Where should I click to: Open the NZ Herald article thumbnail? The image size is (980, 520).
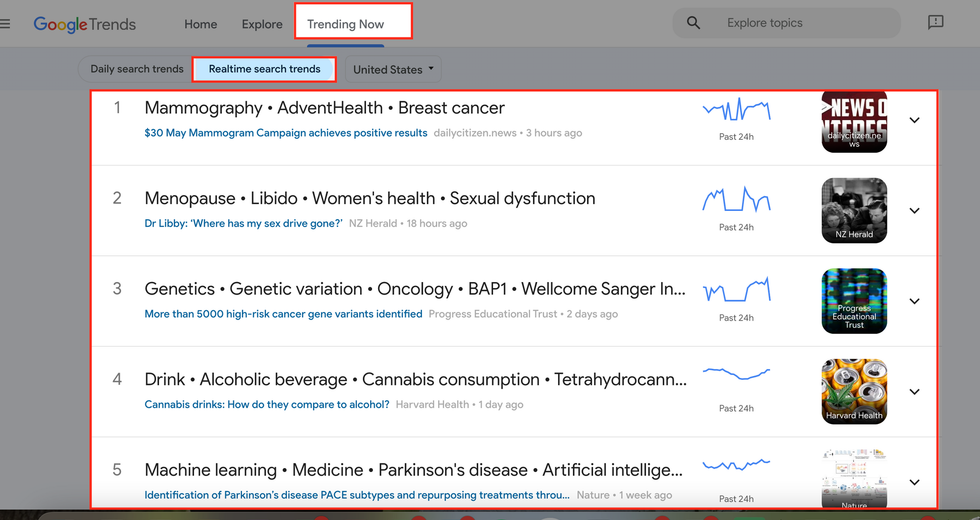[854, 211]
